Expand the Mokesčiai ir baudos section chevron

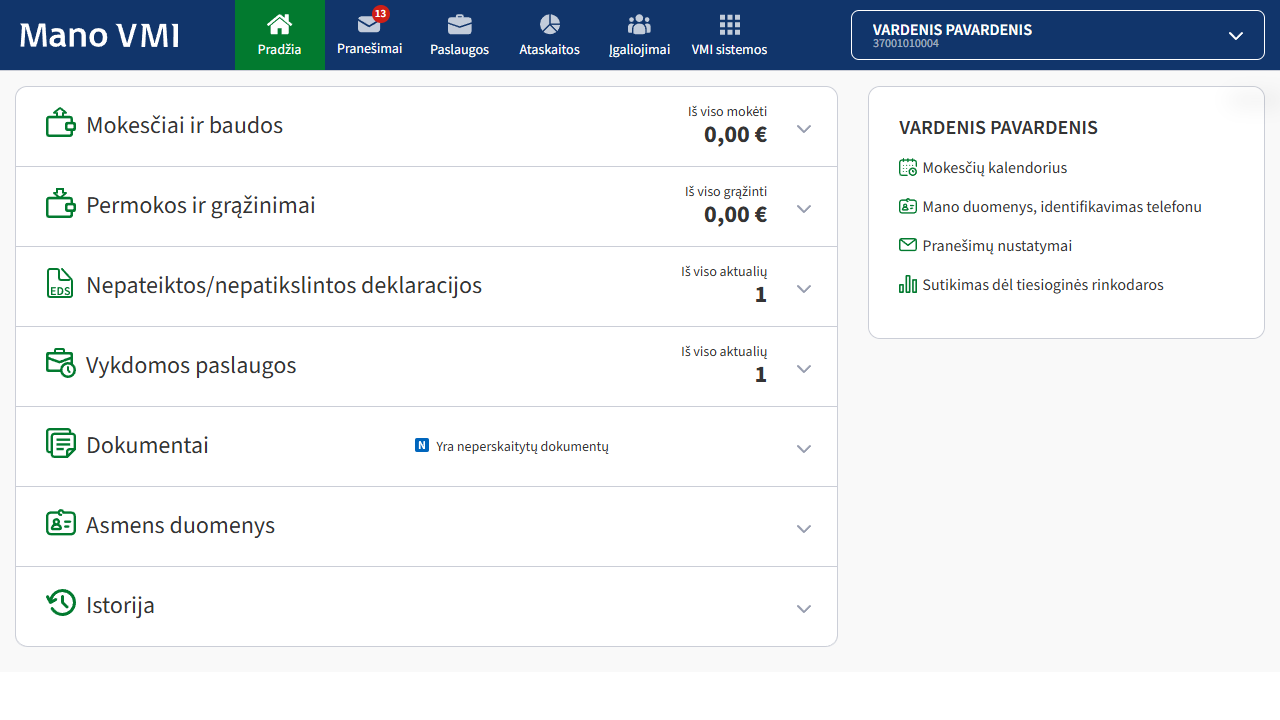tap(804, 129)
